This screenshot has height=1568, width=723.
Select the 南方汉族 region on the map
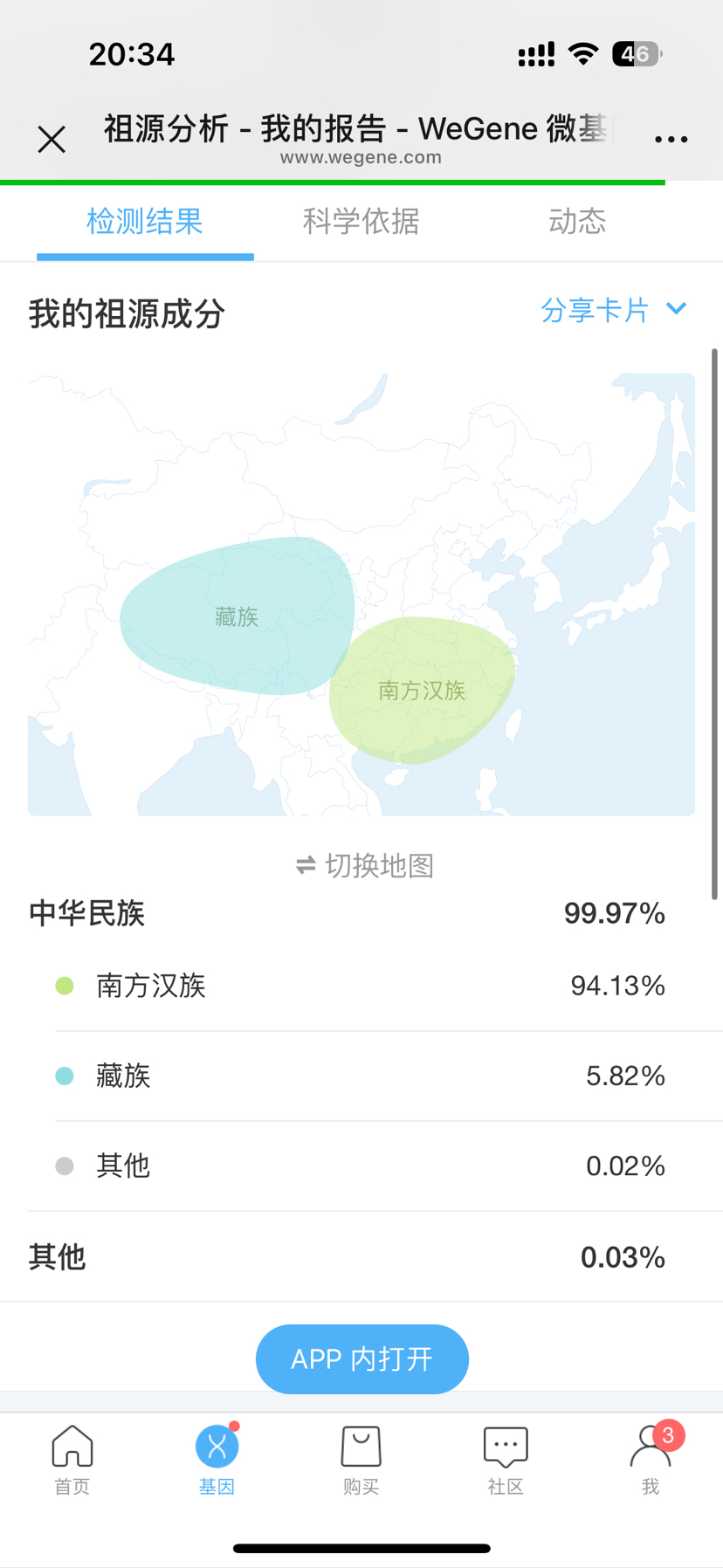click(x=423, y=691)
